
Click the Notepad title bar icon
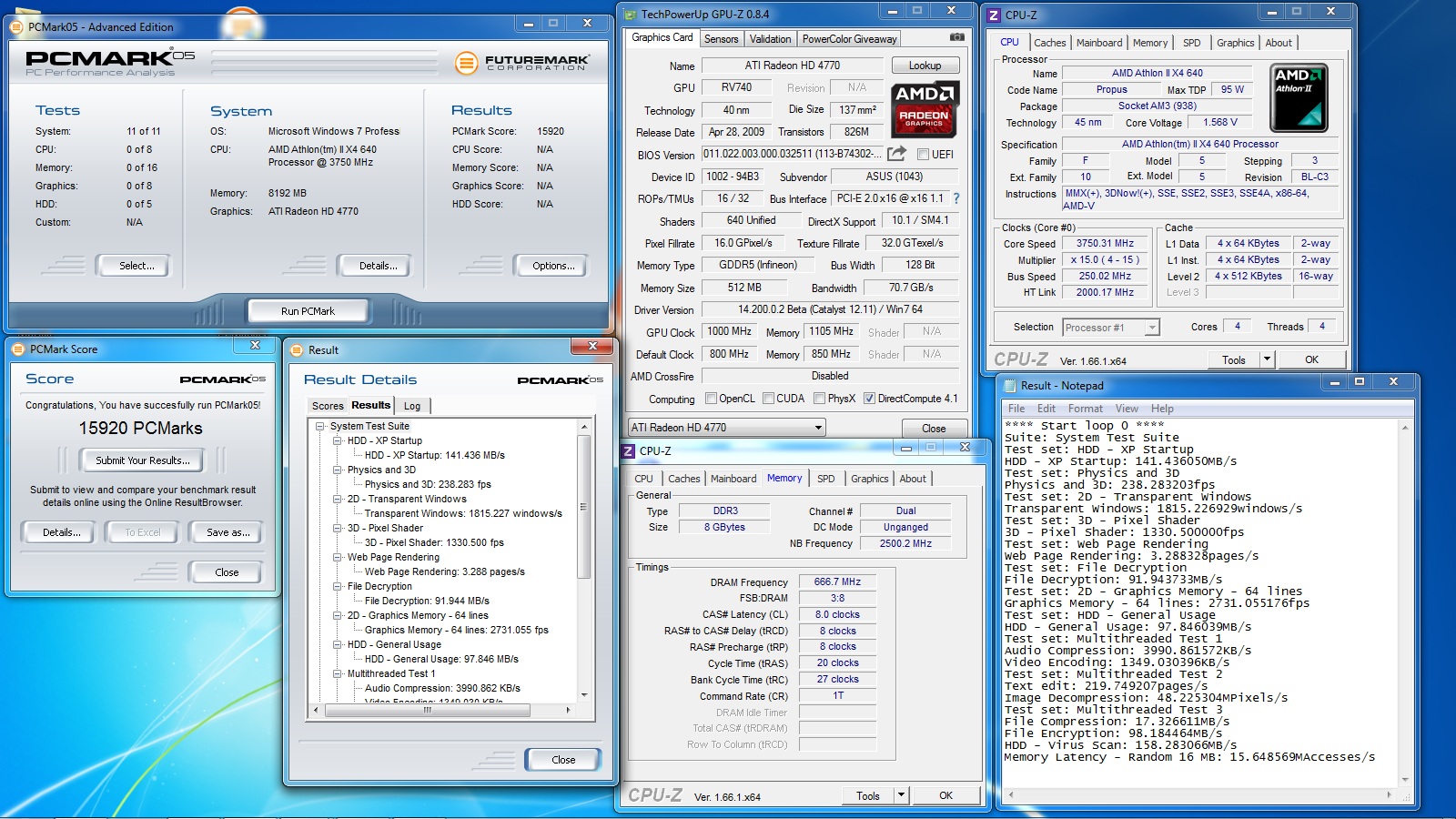[1010, 386]
